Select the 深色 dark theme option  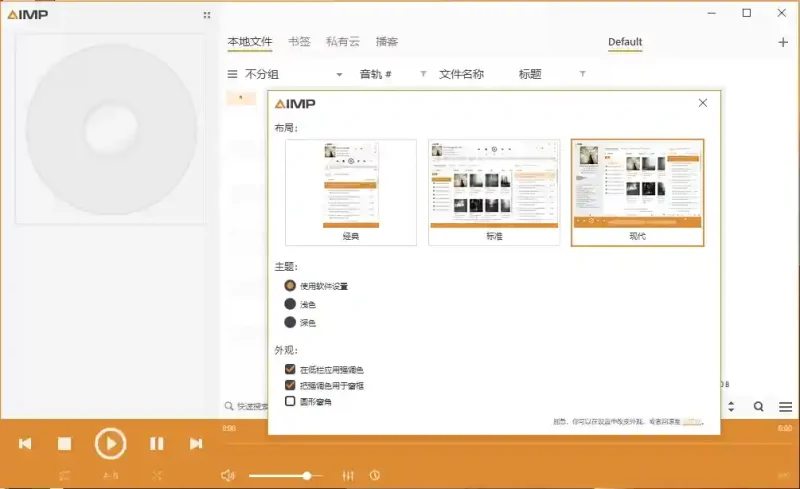(290, 322)
